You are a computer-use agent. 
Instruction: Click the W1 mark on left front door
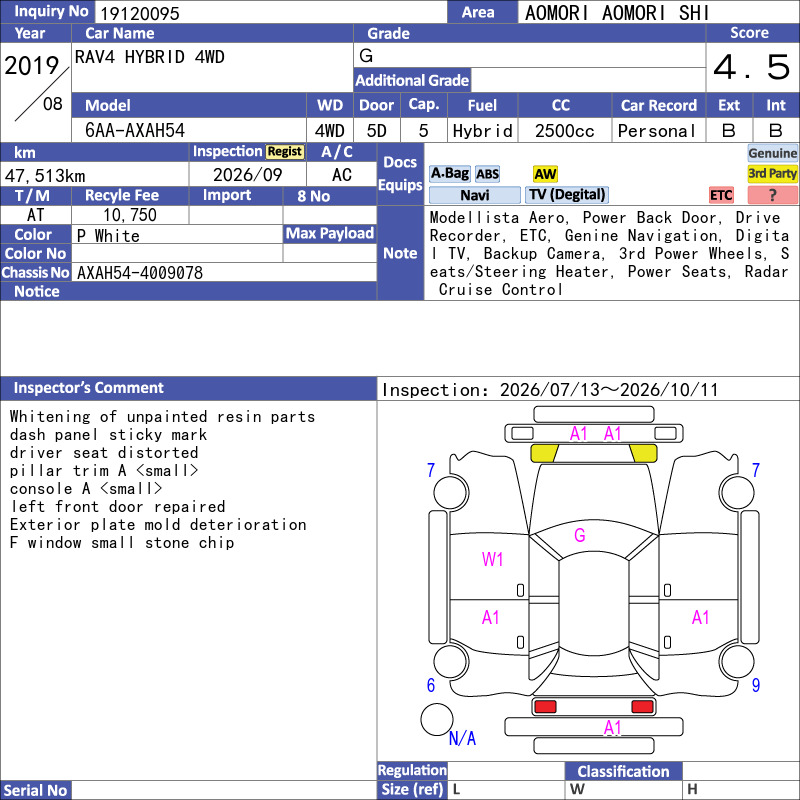[x=492, y=559]
